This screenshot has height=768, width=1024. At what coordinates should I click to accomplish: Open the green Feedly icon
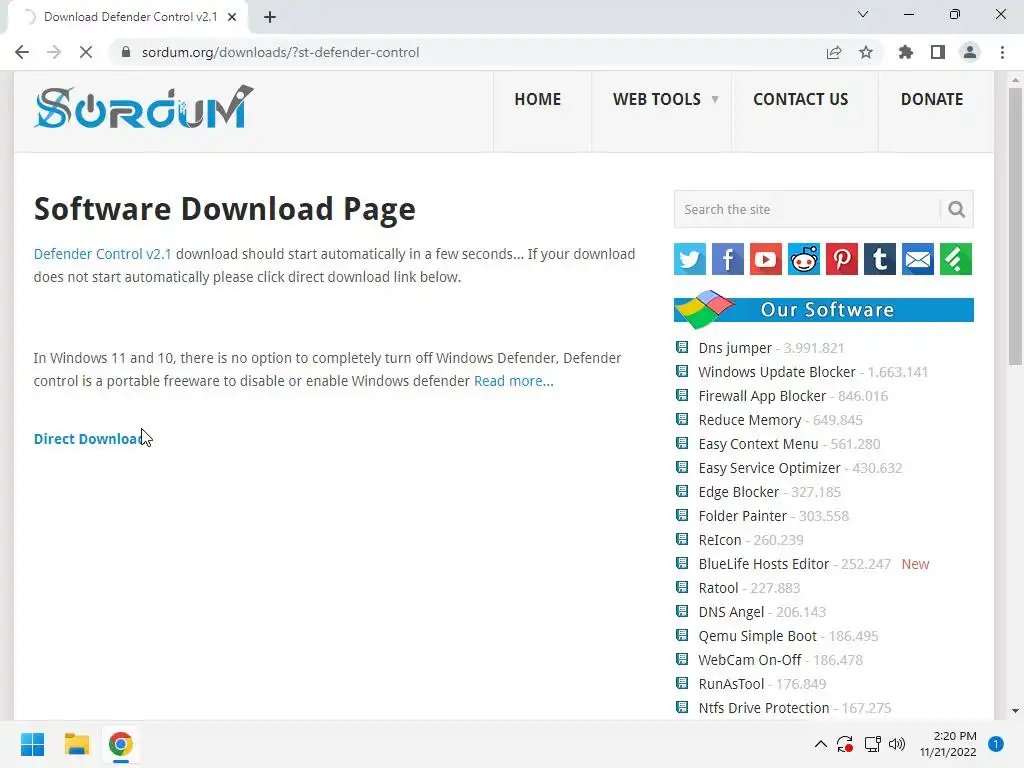[x=956, y=259]
